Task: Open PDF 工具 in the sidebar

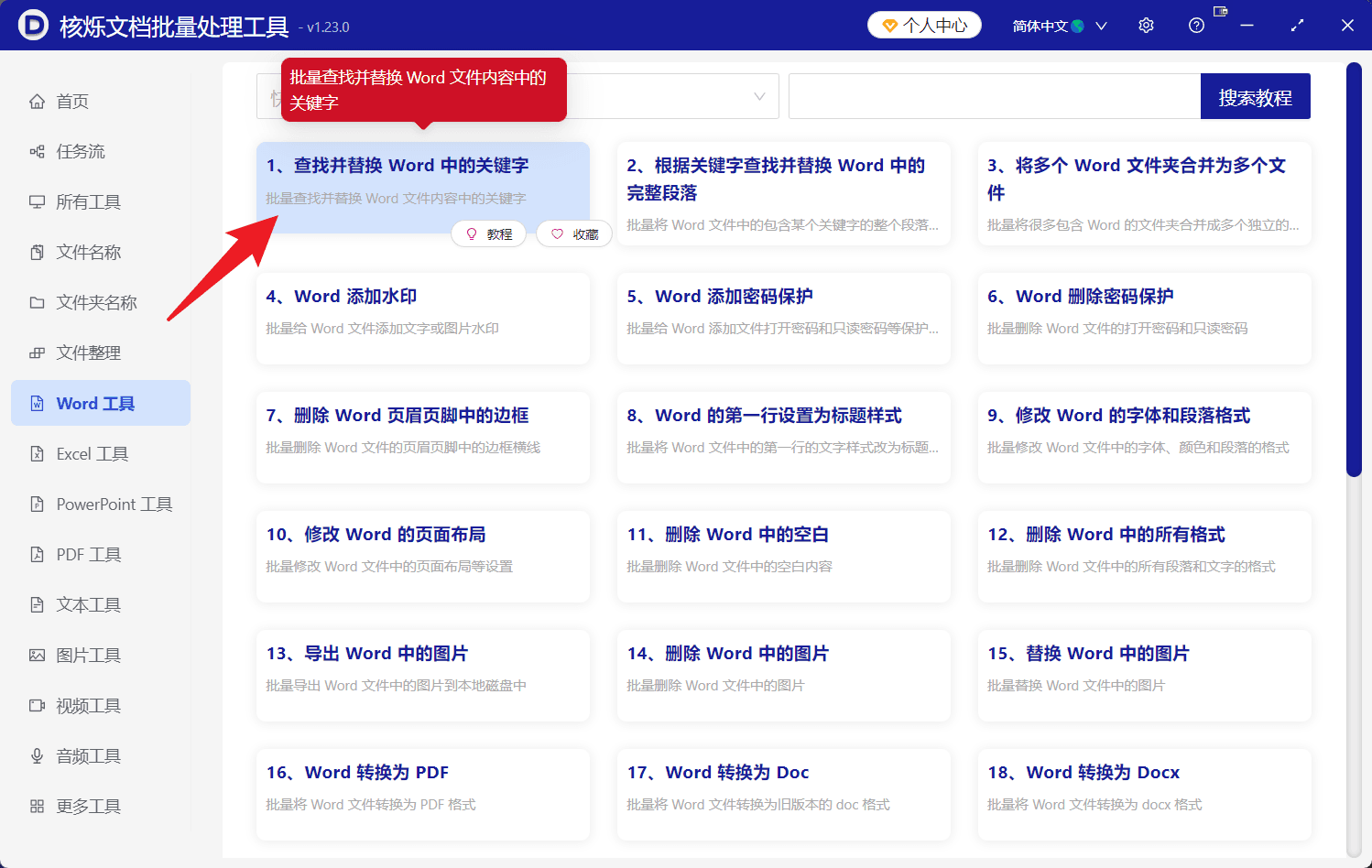Action: (x=101, y=555)
